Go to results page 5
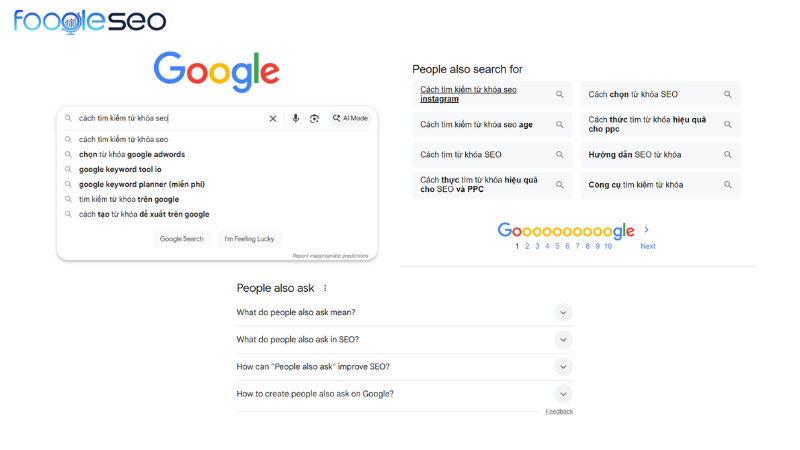800x450 pixels. pos(556,246)
